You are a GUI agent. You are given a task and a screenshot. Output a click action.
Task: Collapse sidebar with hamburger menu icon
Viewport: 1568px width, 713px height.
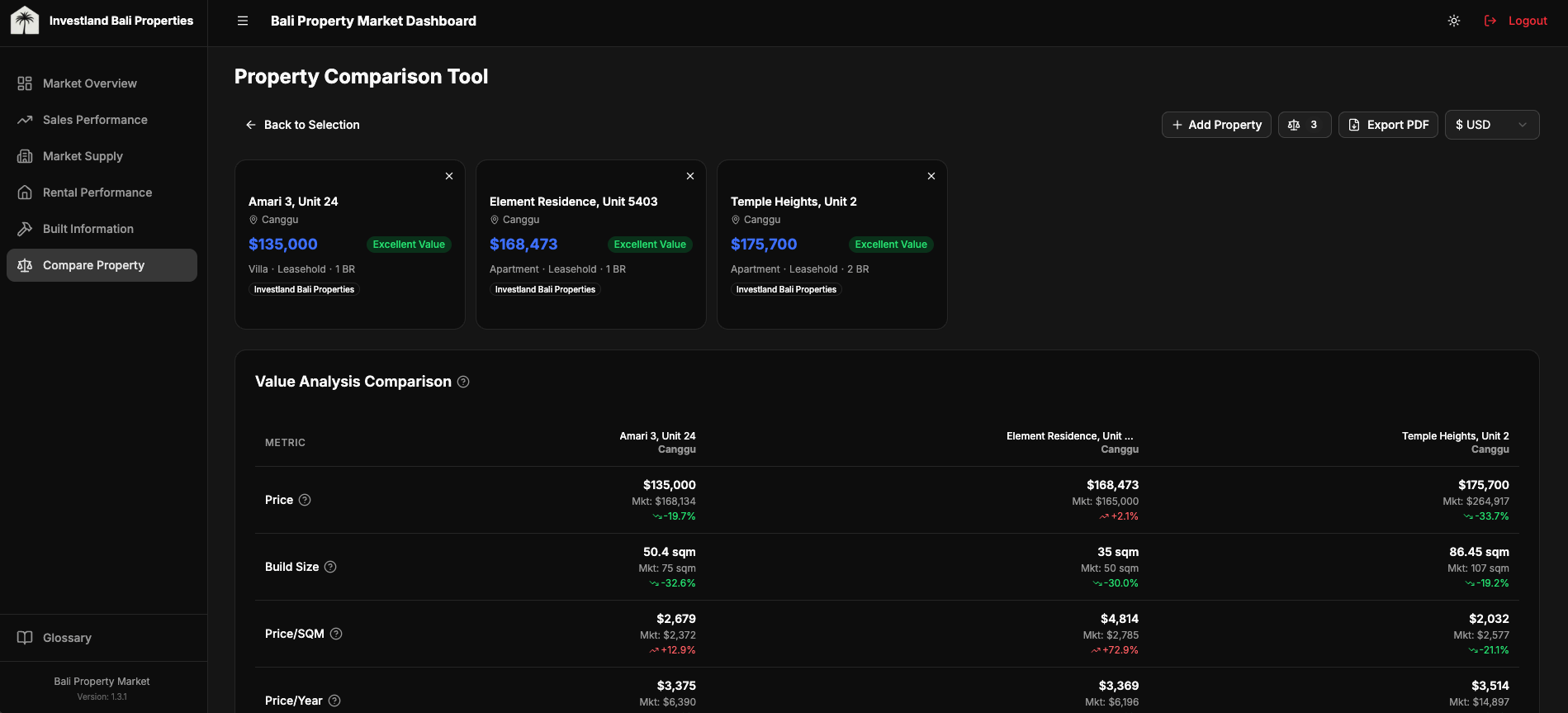click(243, 21)
